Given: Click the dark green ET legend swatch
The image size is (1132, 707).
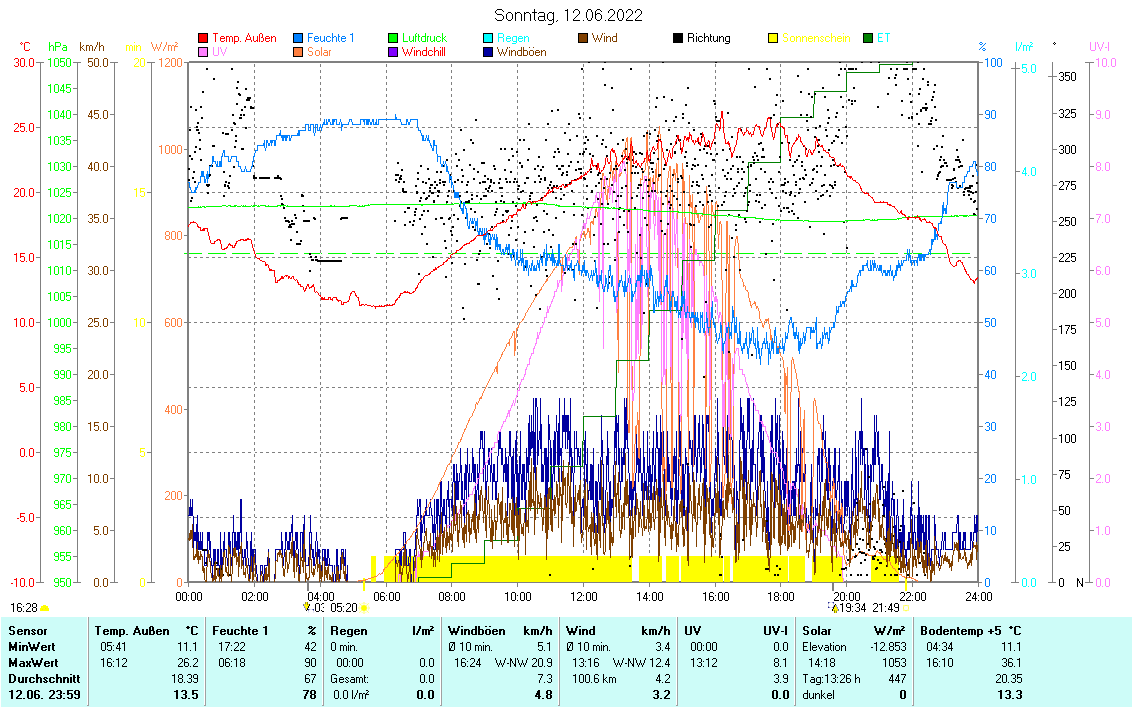Looking at the screenshot, I should 868,38.
